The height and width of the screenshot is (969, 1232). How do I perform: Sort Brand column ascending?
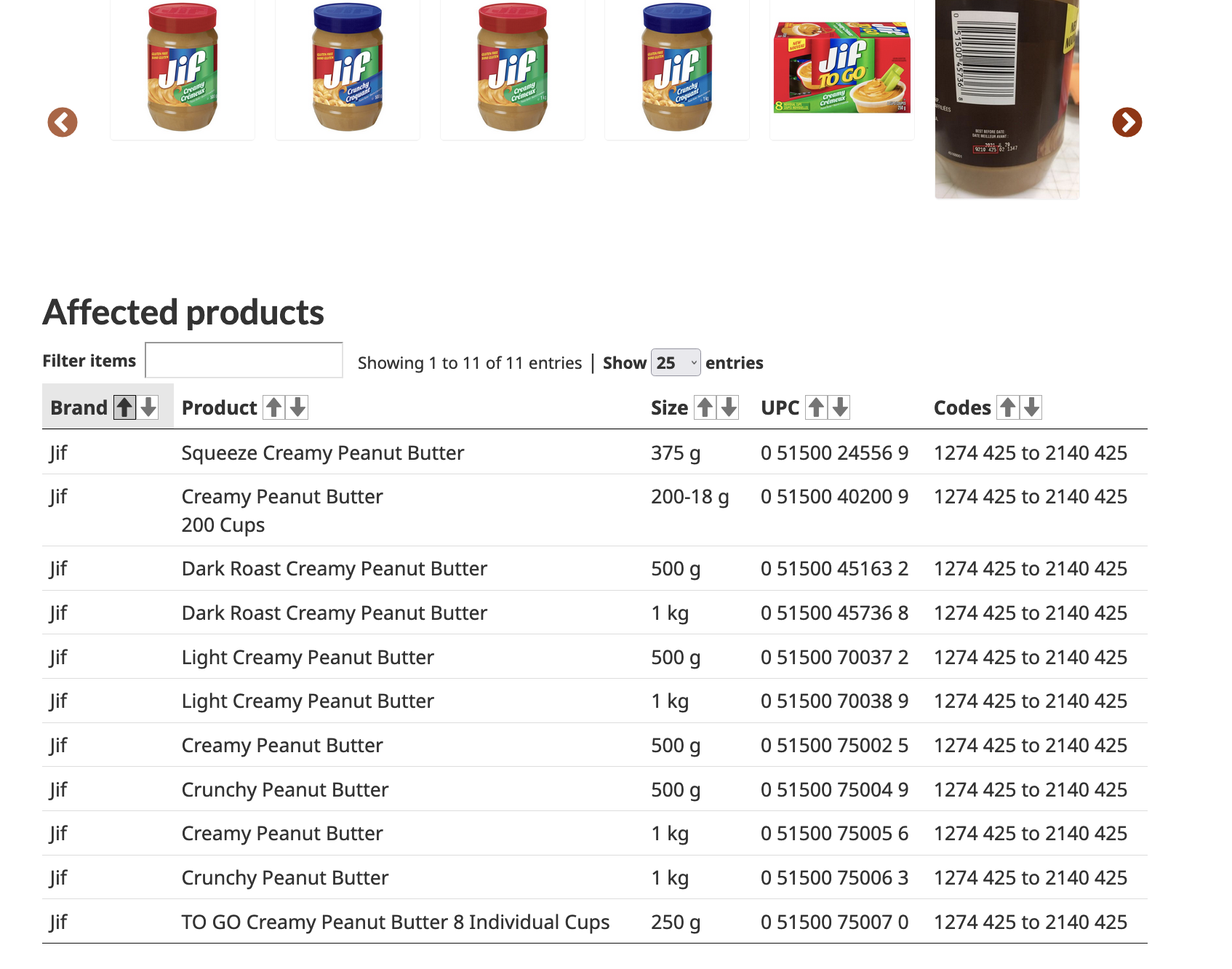124,407
